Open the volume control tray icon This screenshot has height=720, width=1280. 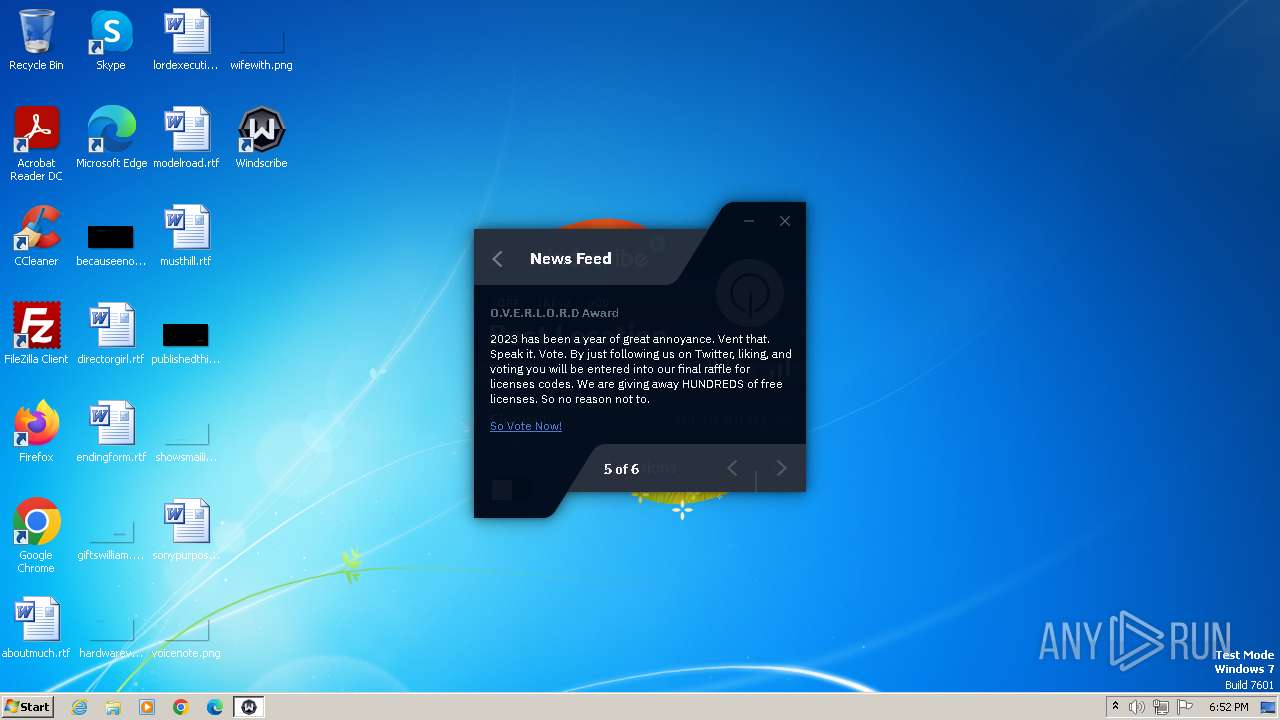1137,707
